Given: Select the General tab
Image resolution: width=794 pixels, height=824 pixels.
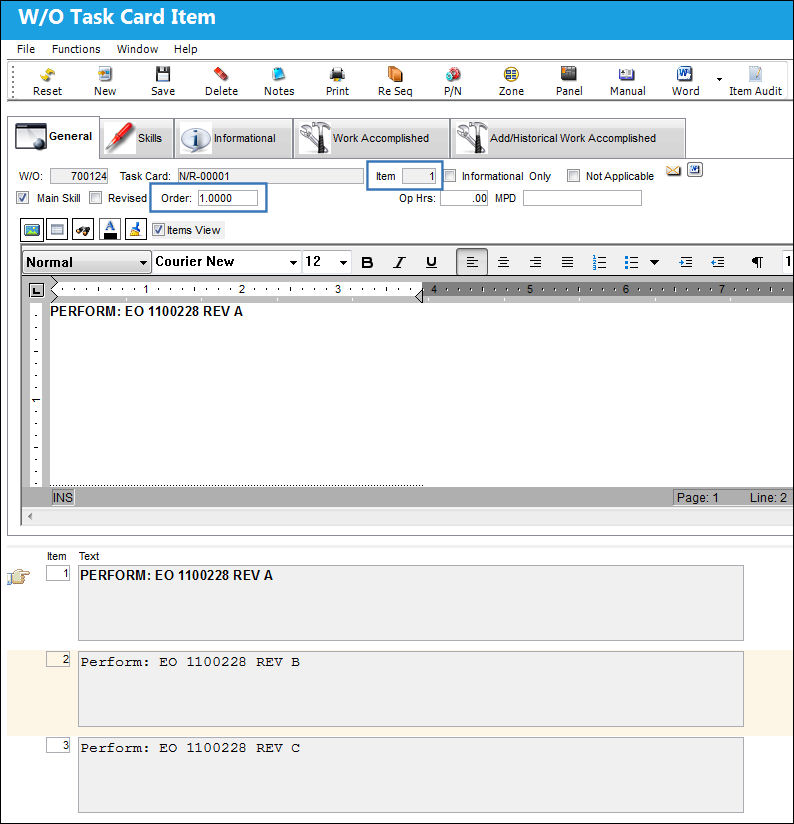Looking at the screenshot, I should pyautogui.click(x=54, y=137).
